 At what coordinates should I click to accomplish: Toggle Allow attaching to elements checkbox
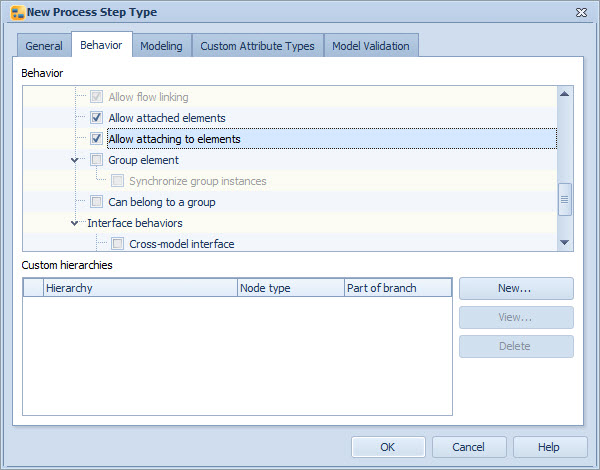pyautogui.click(x=97, y=139)
